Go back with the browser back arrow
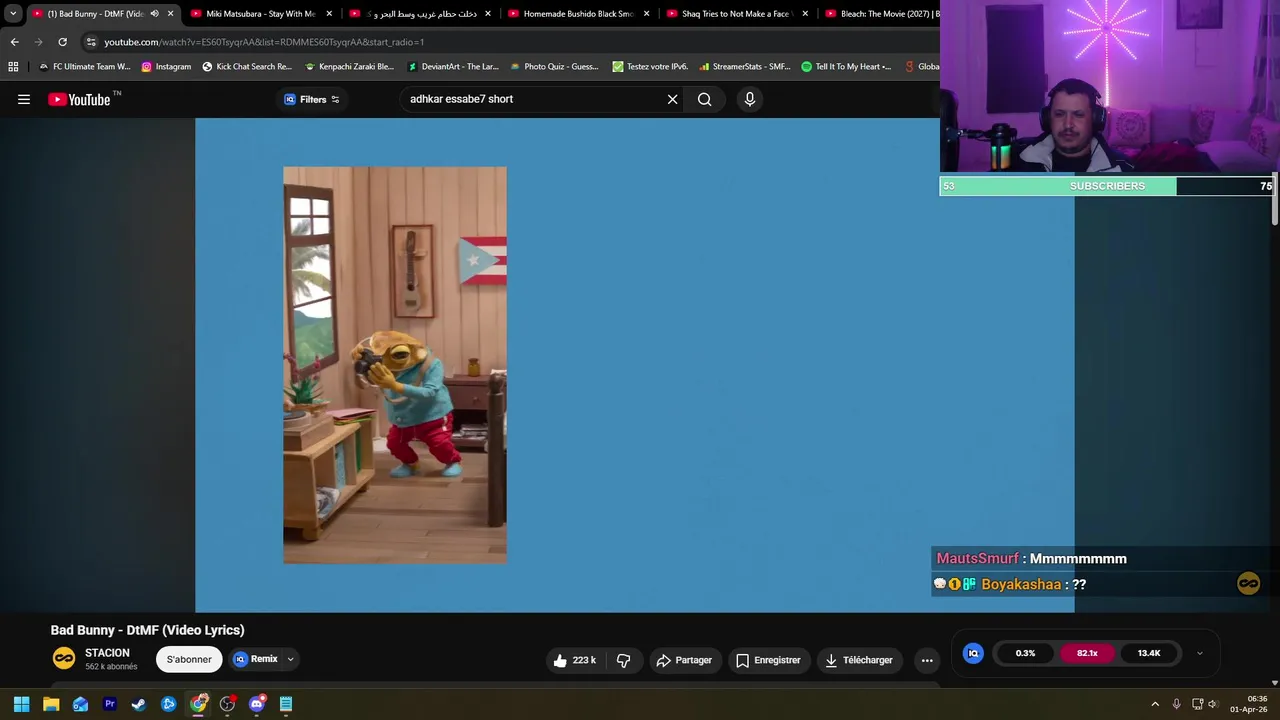Viewport: 1280px width, 720px height. pos(14,42)
